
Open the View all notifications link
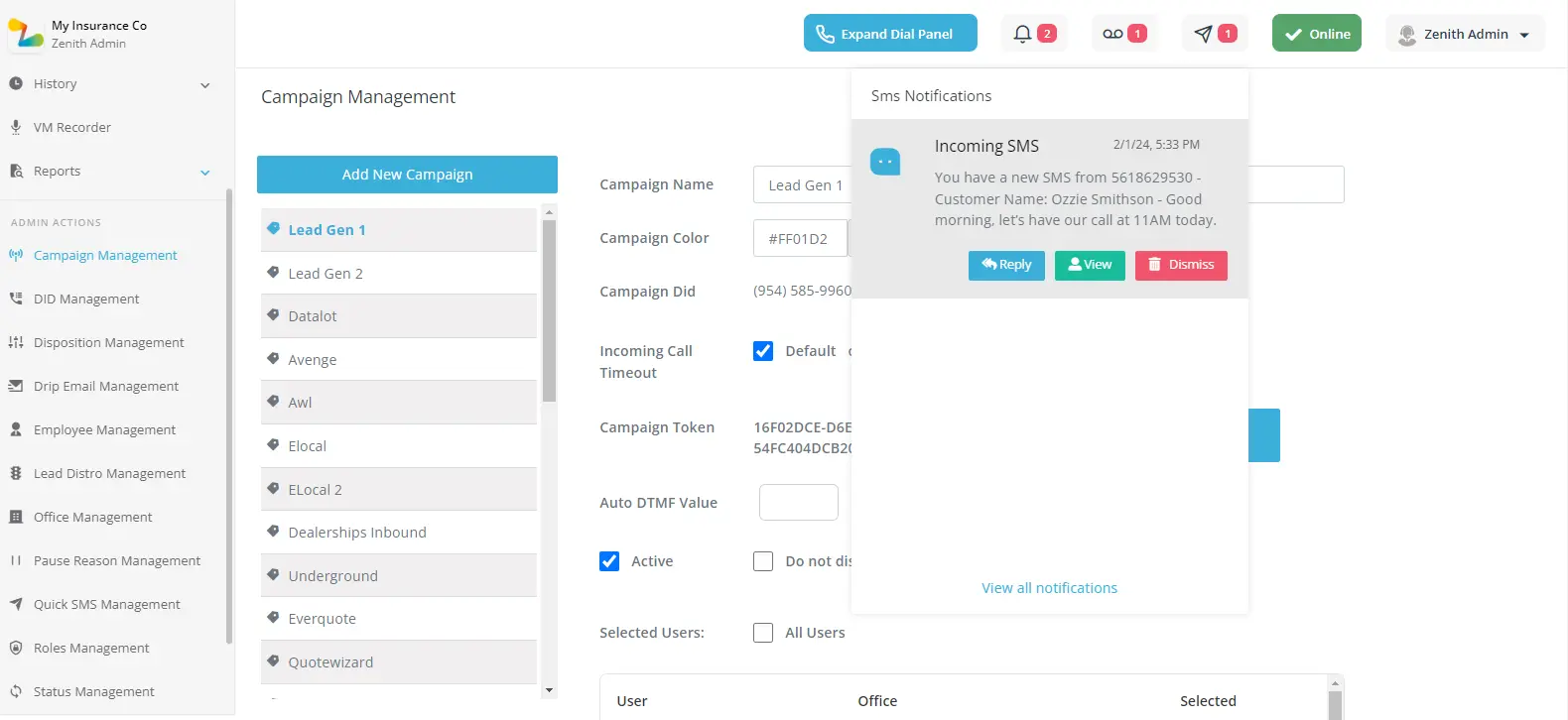tap(1049, 588)
